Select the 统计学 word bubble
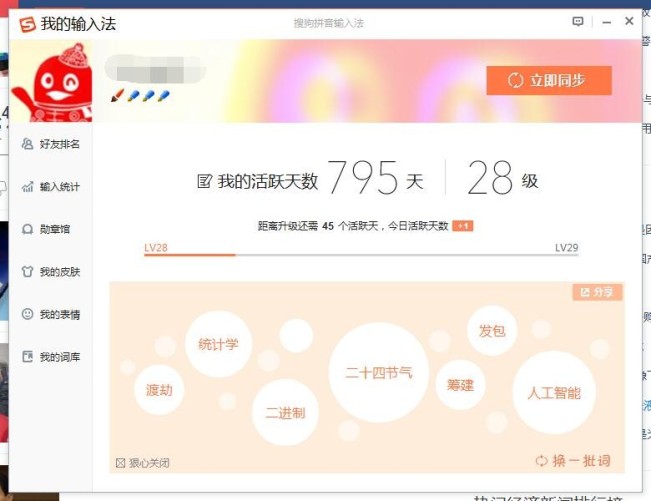The width and height of the screenshot is (651, 501). tap(218, 344)
